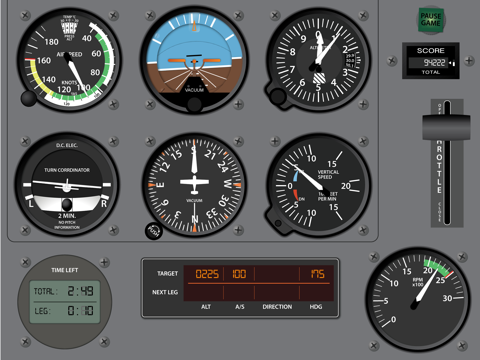Click the HDG column label

tap(316, 307)
